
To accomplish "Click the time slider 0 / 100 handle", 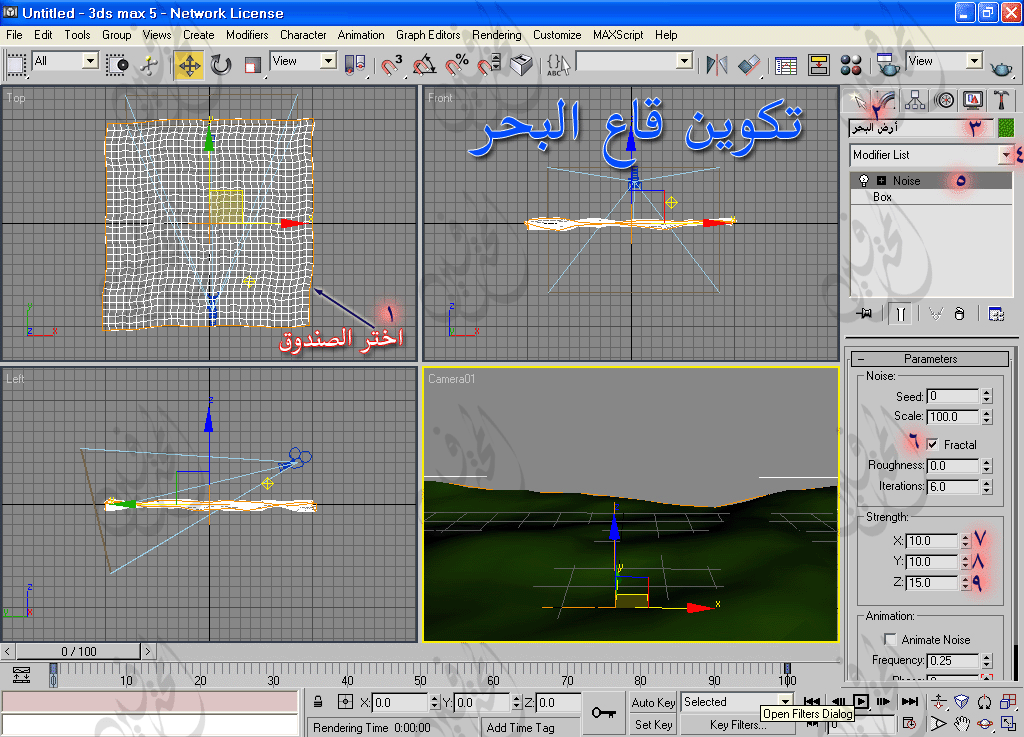I will pos(78,651).
